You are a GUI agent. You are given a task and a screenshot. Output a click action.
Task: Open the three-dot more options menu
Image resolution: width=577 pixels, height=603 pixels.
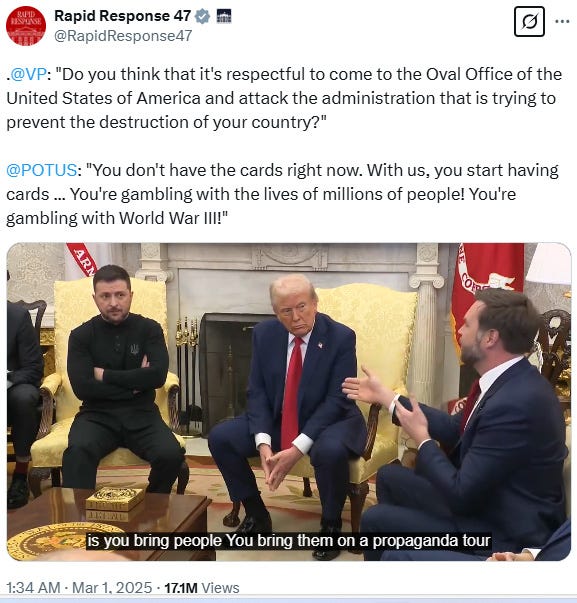(562, 22)
